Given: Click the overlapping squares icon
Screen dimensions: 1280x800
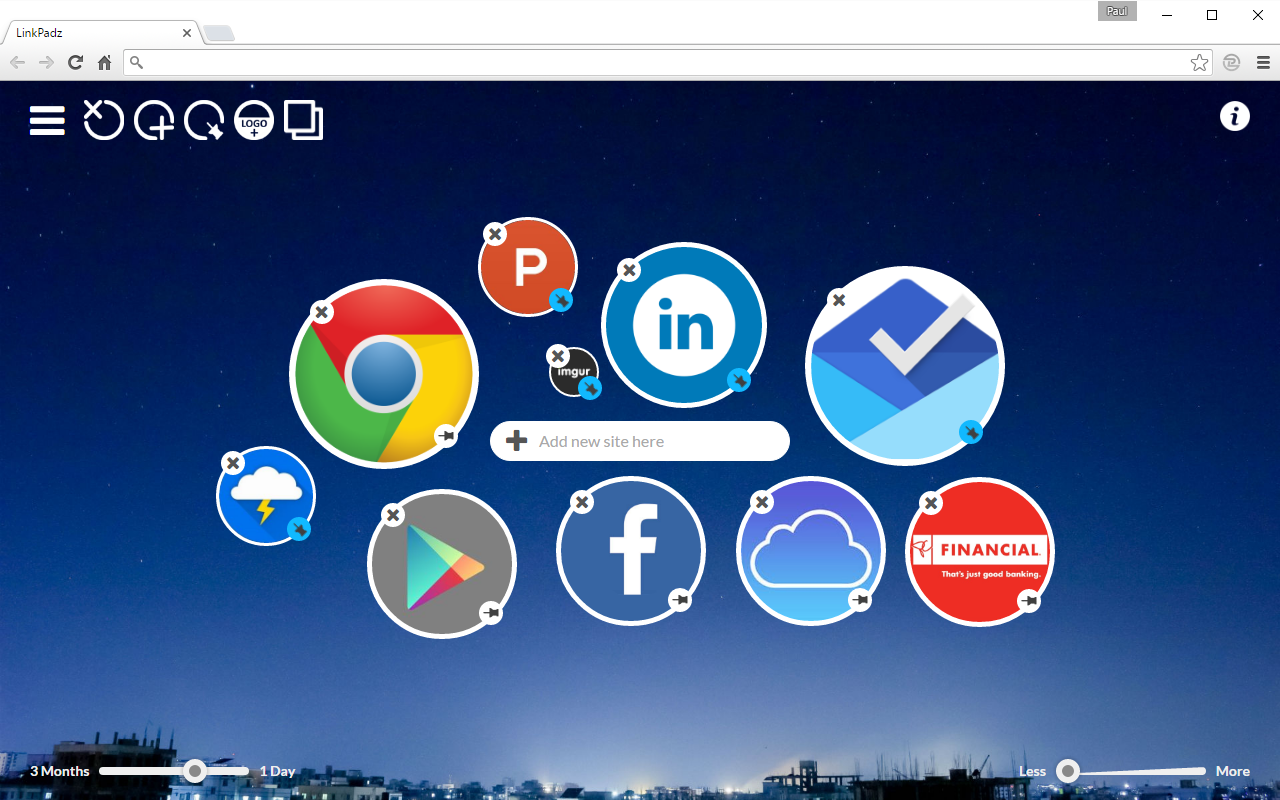Looking at the screenshot, I should click(x=304, y=120).
